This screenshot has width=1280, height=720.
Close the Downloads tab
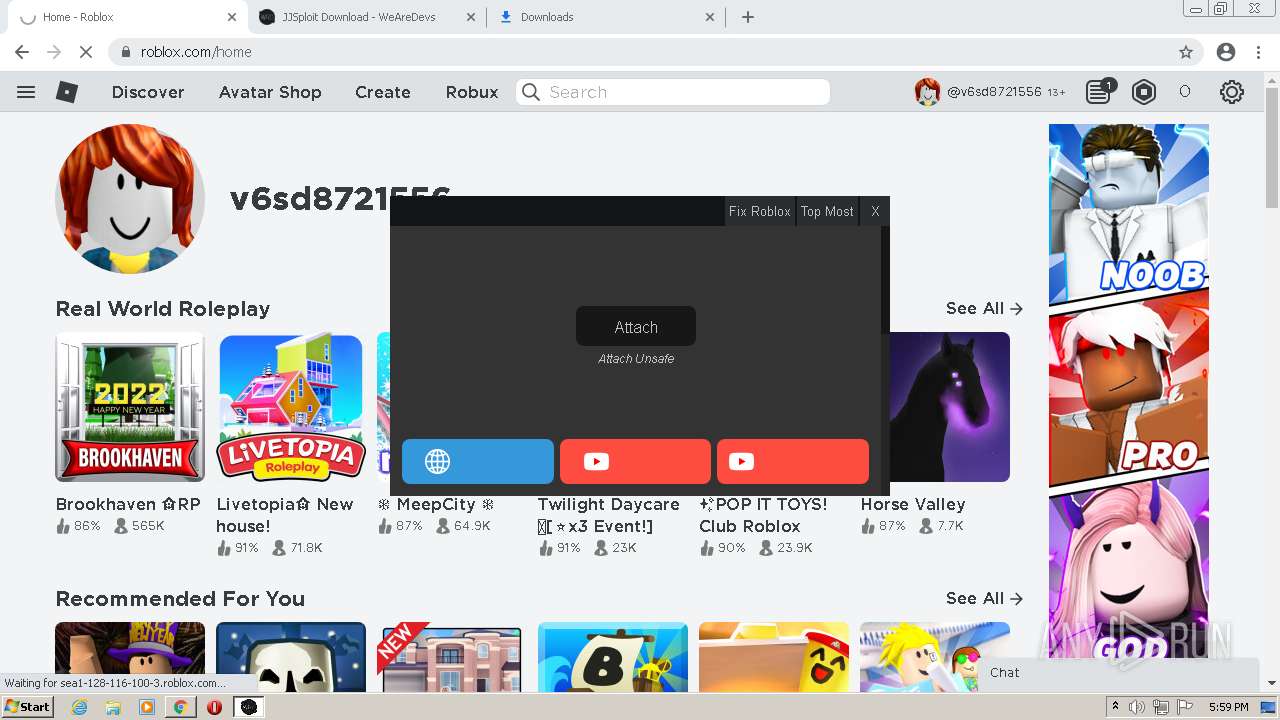click(x=710, y=17)
